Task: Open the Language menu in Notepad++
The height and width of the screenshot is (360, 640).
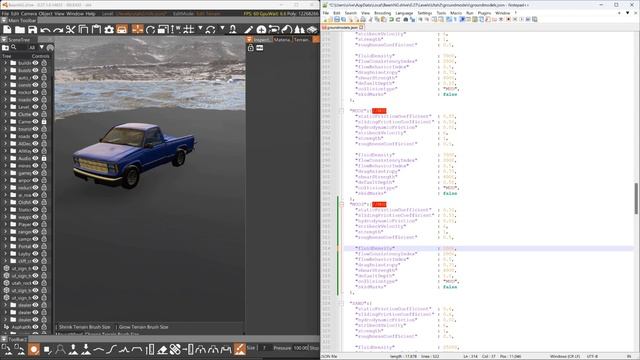Action: click(x=404, y=13)
